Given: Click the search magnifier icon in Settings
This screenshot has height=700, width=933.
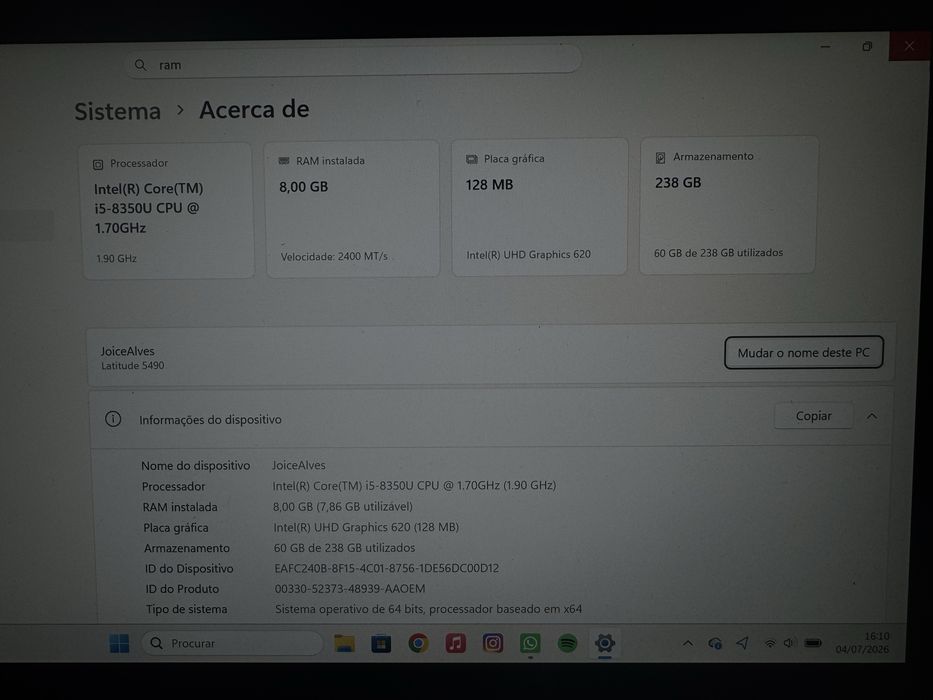Looking at the screenshot, I should 140,65.
